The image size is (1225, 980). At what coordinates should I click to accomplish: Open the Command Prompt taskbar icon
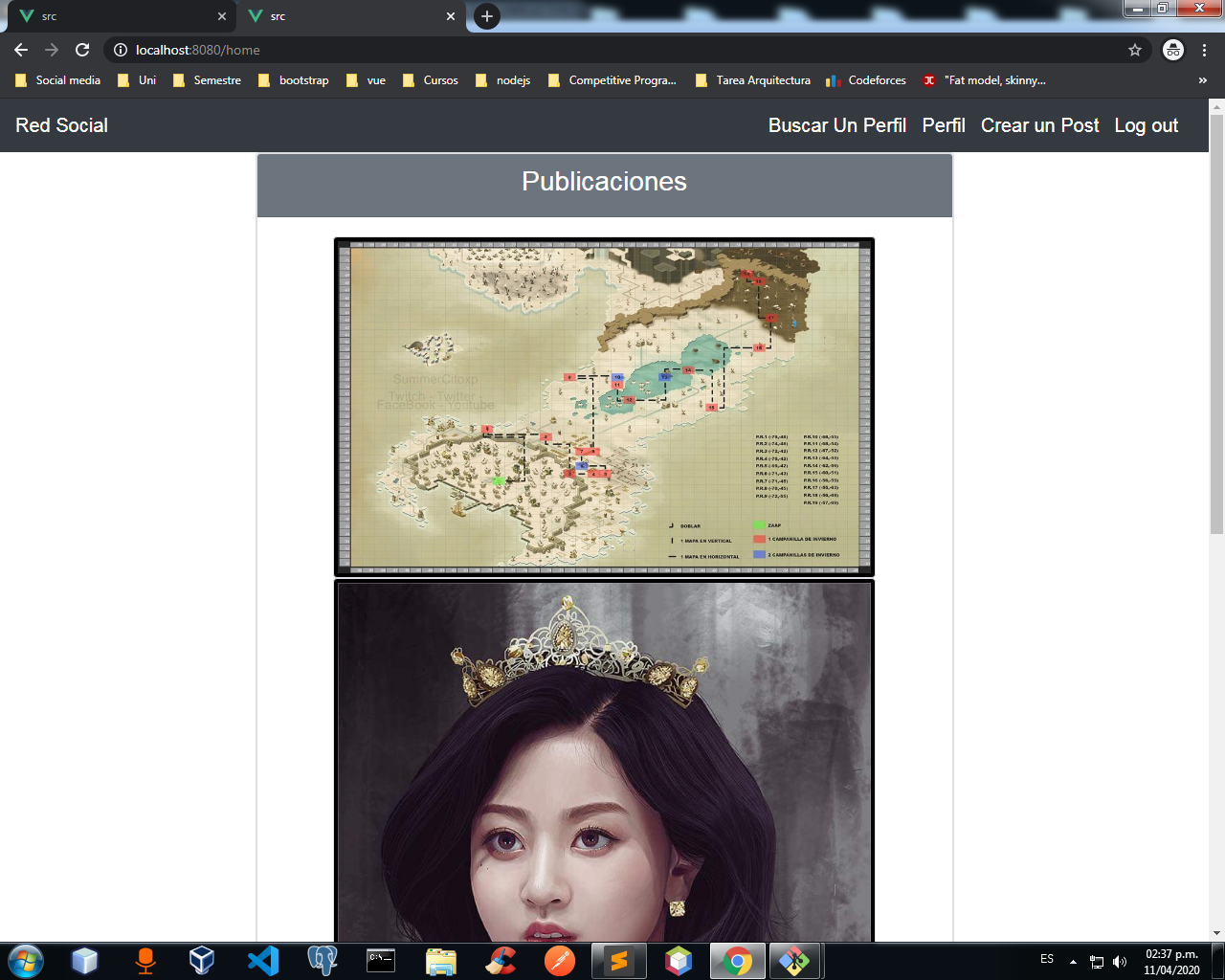click(x=381, y=961)
